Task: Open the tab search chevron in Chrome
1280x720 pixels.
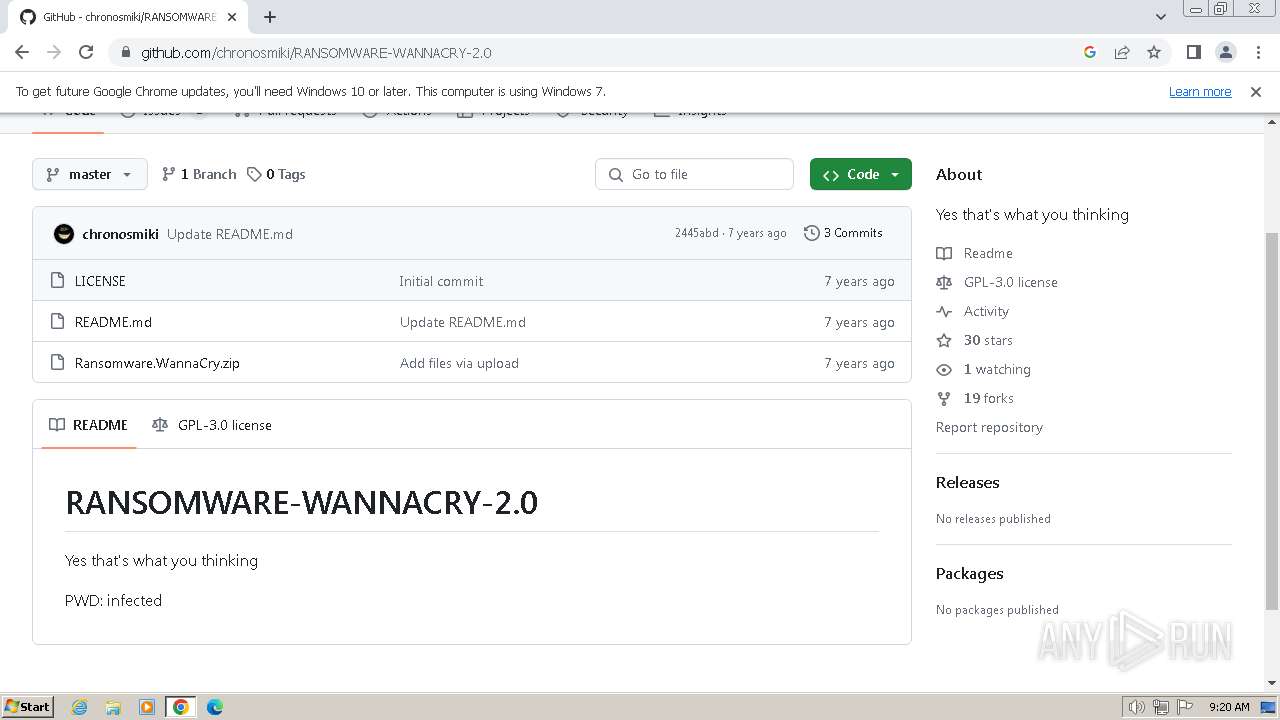Action: pyautogui.click(x=1160, y=17)
